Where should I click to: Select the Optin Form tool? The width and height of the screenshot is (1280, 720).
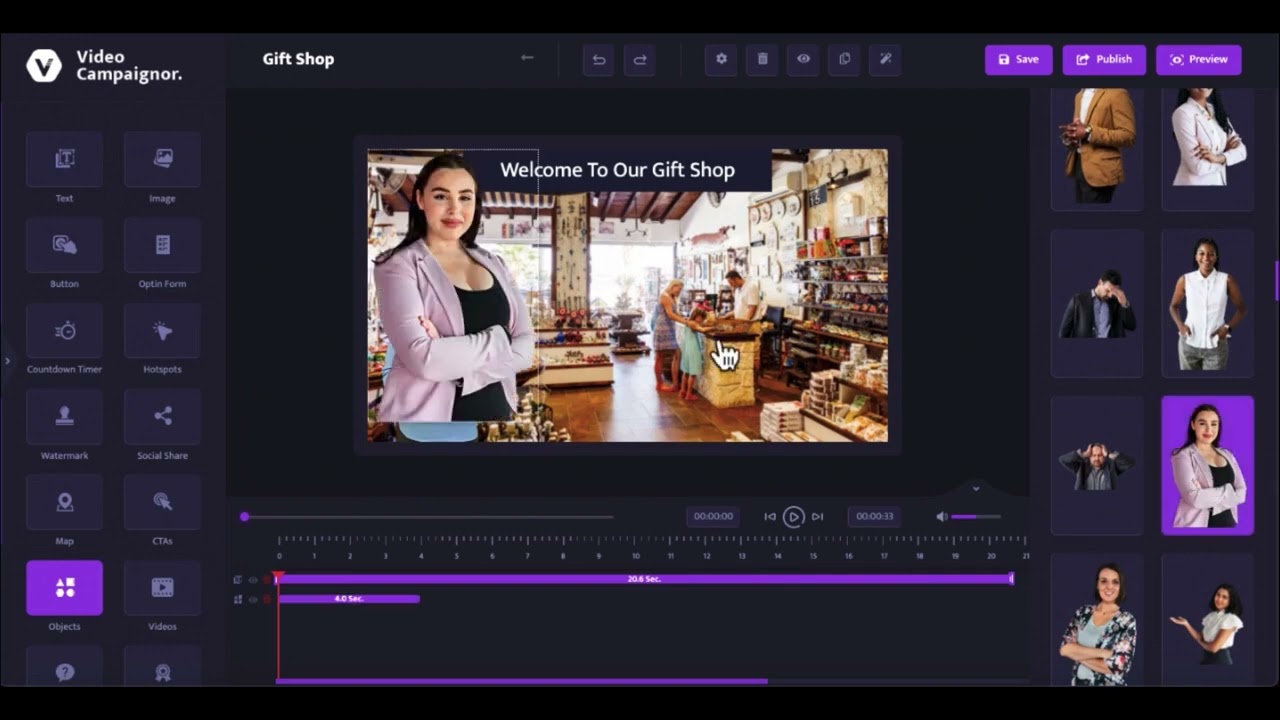click(162, 245)
